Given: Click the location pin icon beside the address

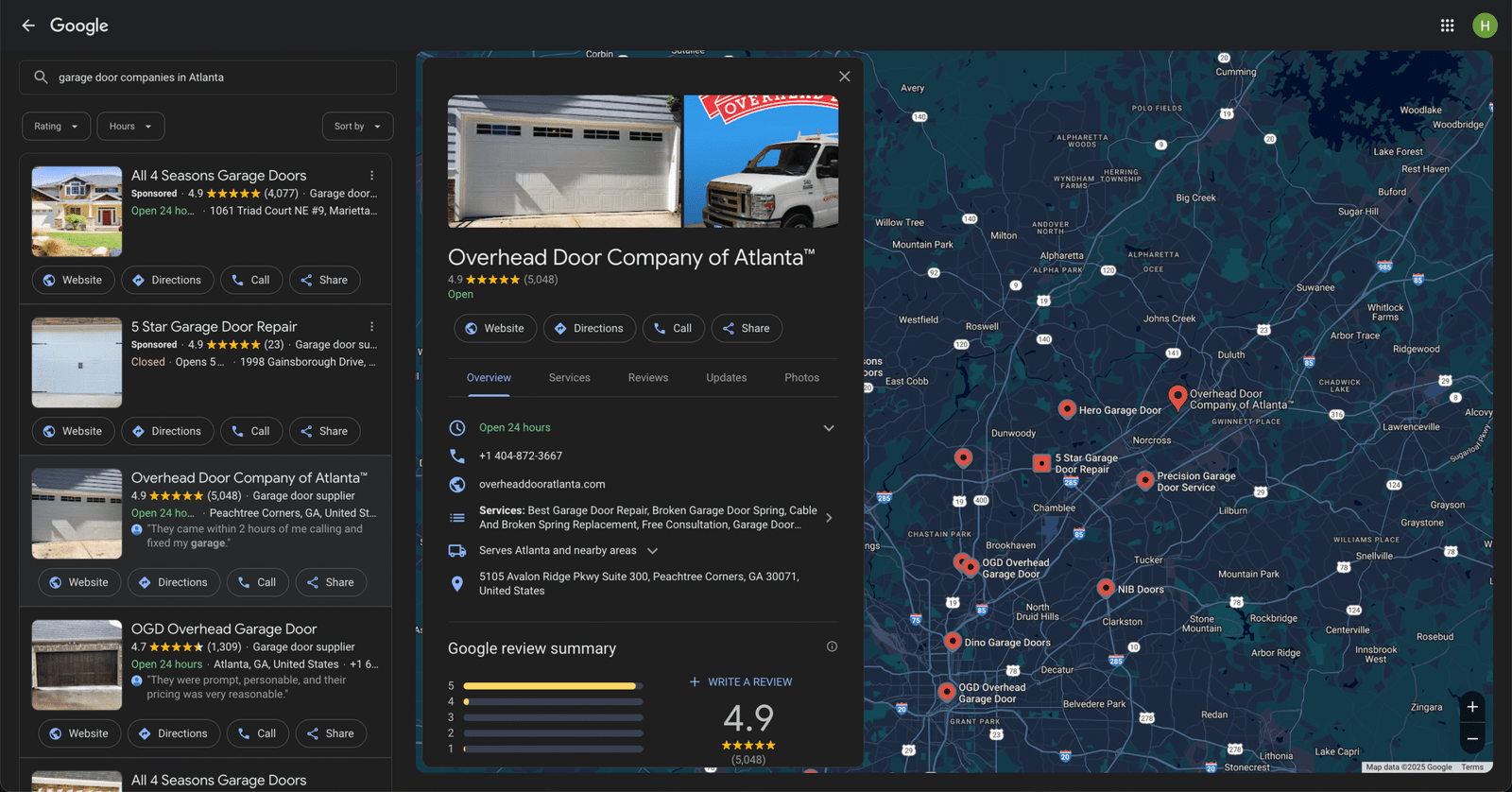Looking at the screenshot, I should tap(457, 584).
